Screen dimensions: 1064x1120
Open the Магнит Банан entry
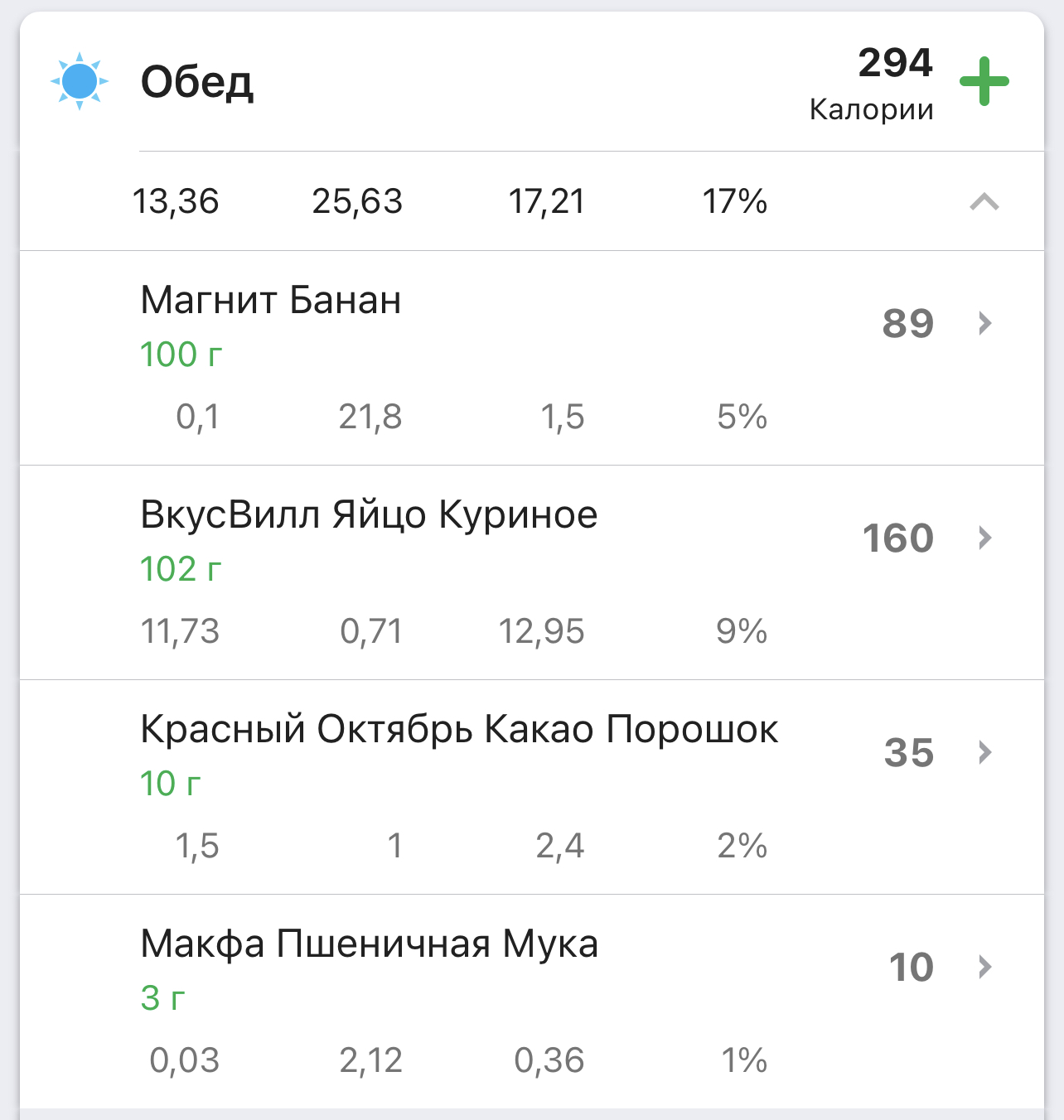pos(271,300)
